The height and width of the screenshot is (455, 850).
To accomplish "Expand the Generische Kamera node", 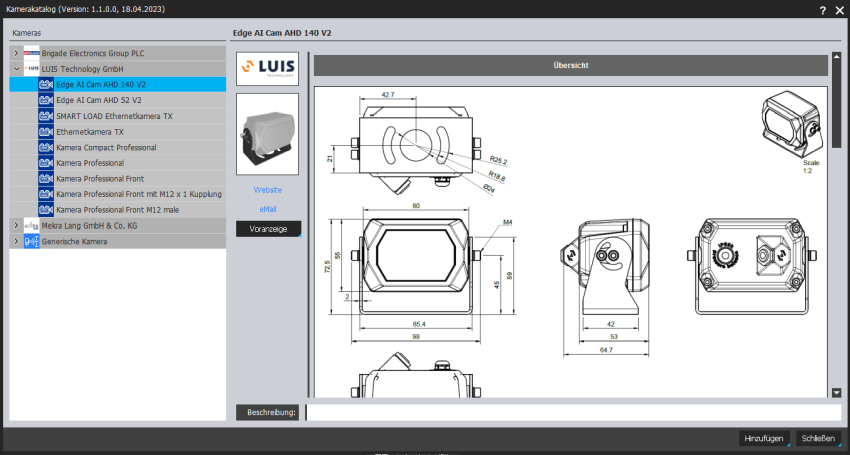I will click(16, 241).
